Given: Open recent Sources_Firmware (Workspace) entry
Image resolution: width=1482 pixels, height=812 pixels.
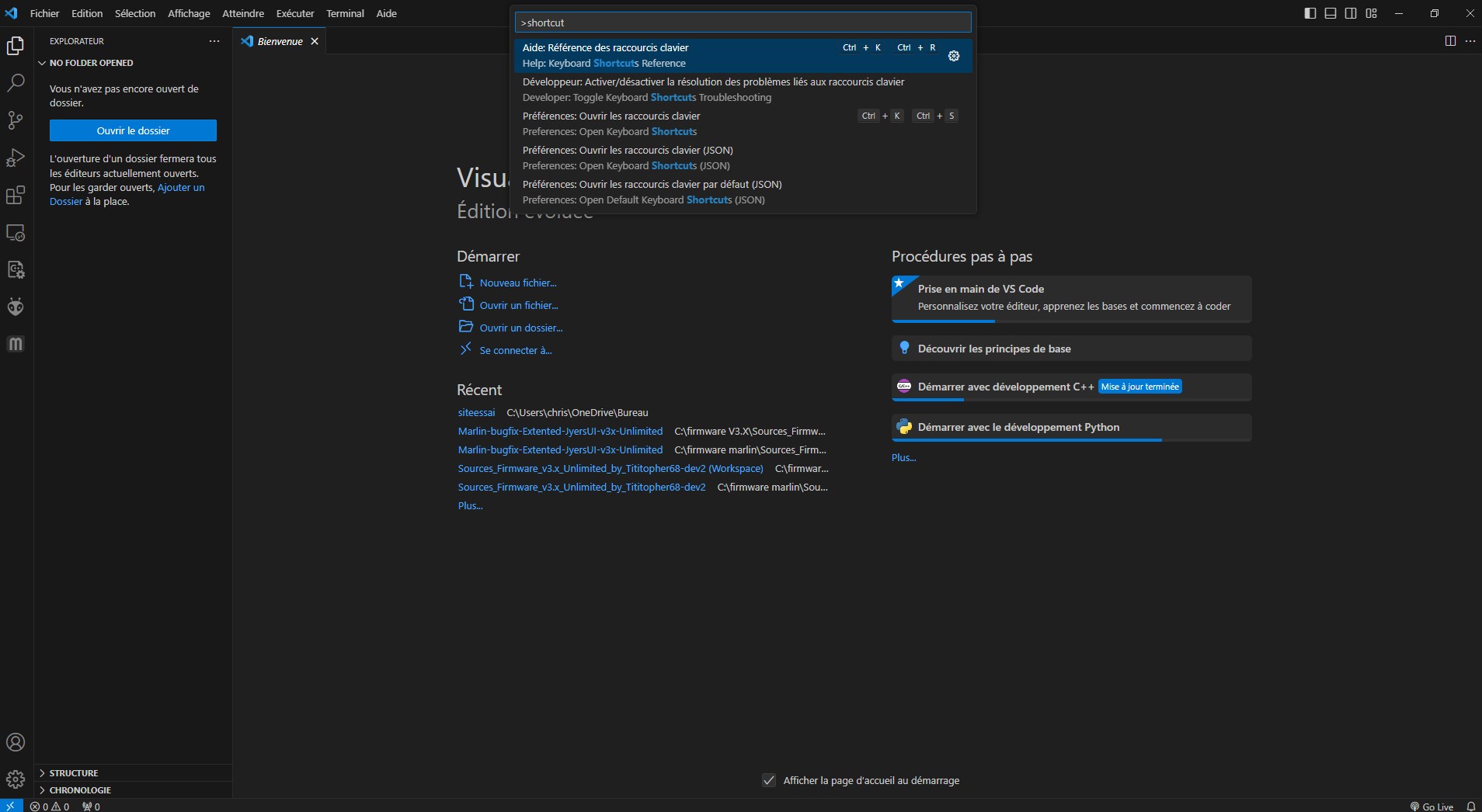Looking at the screenshot, I should click(x=611, y=468).
